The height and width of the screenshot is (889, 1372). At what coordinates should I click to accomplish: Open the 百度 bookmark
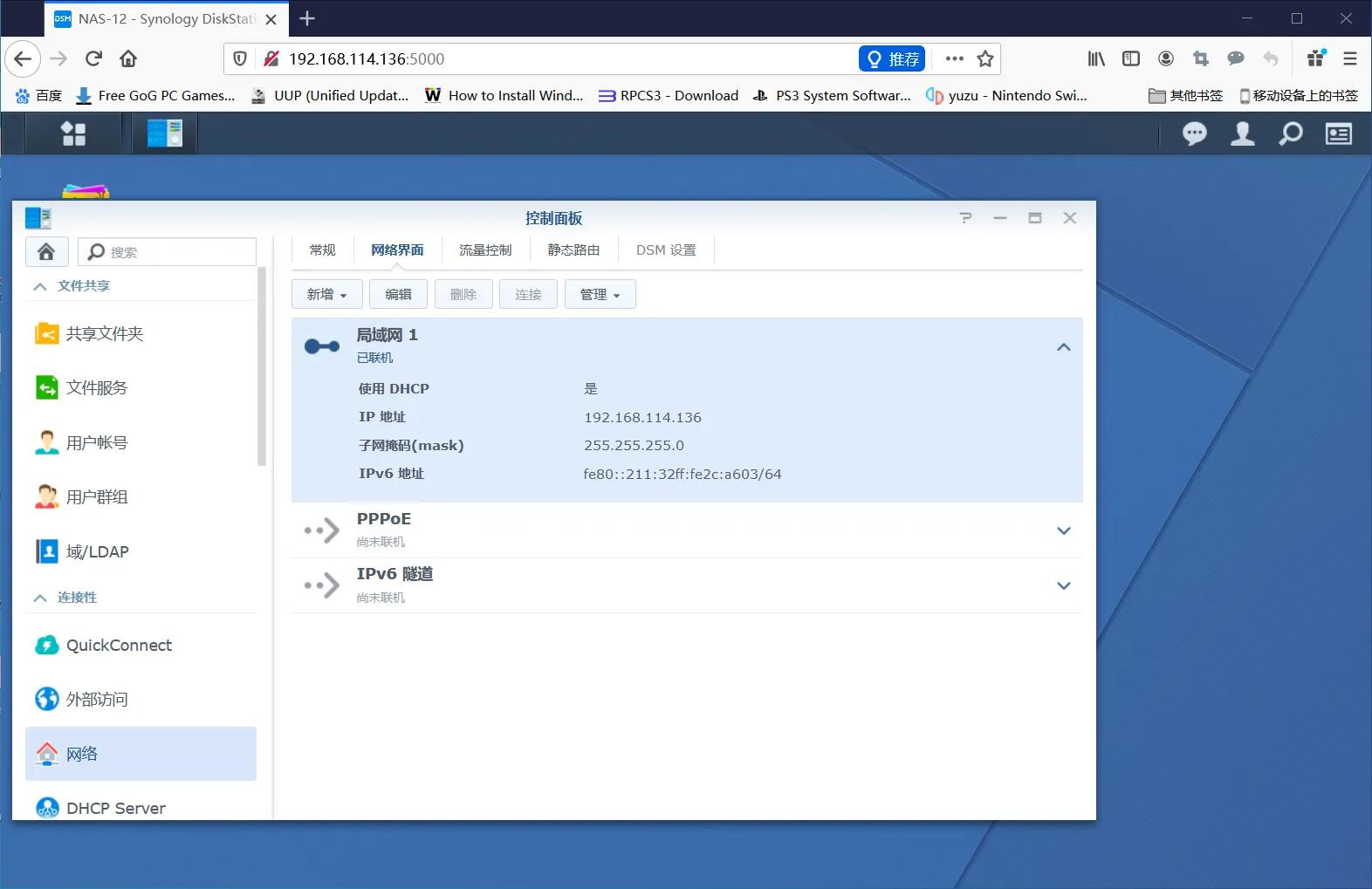pos(38,95)
